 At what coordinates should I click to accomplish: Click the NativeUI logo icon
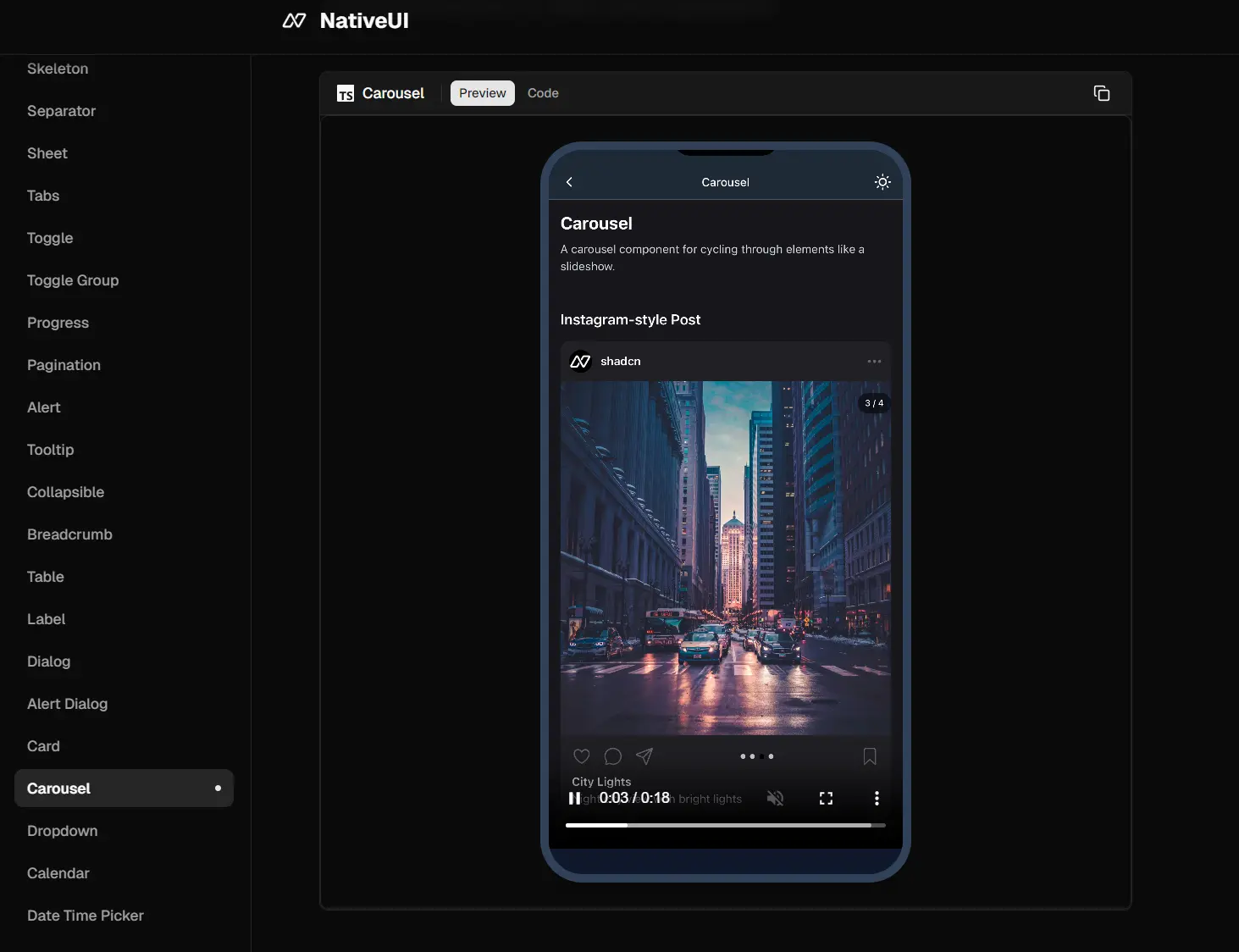pos(294,20)
